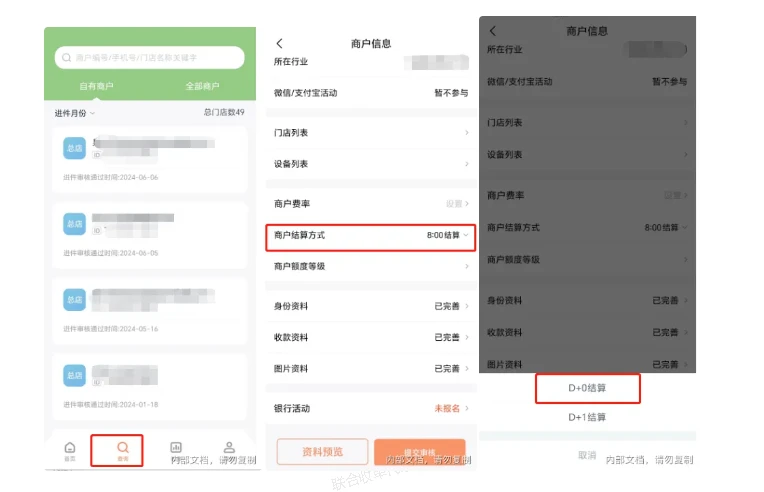Switch to the 全部商户 tab

(202, 86)
